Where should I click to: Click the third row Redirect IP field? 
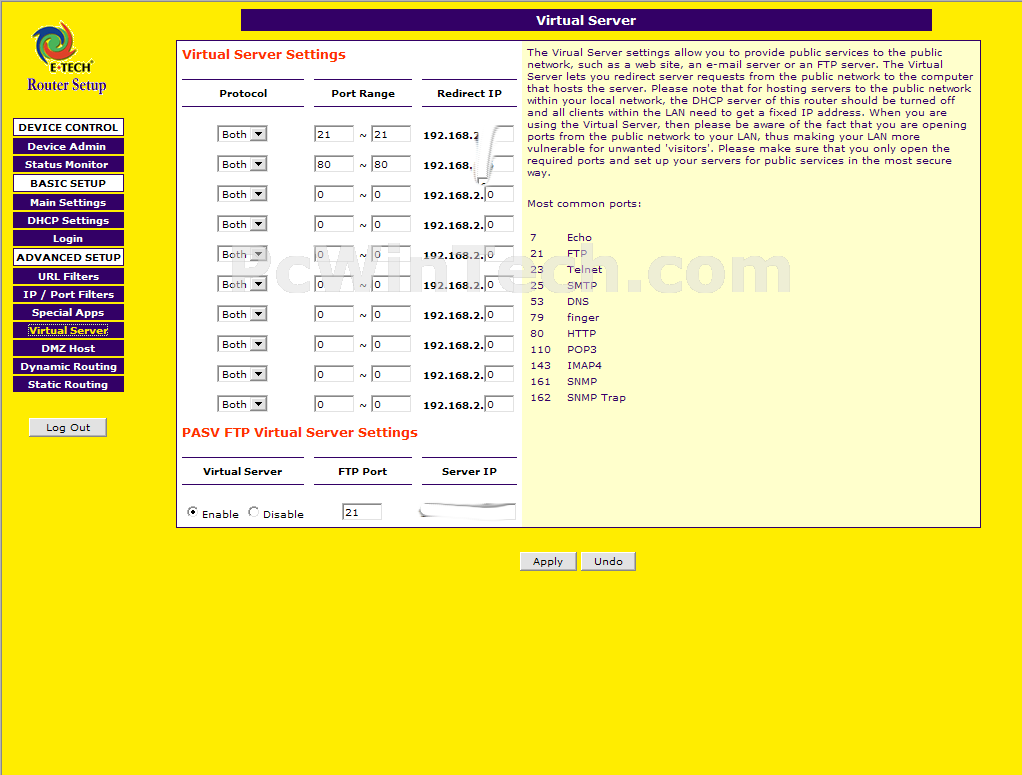pos(499,194)
